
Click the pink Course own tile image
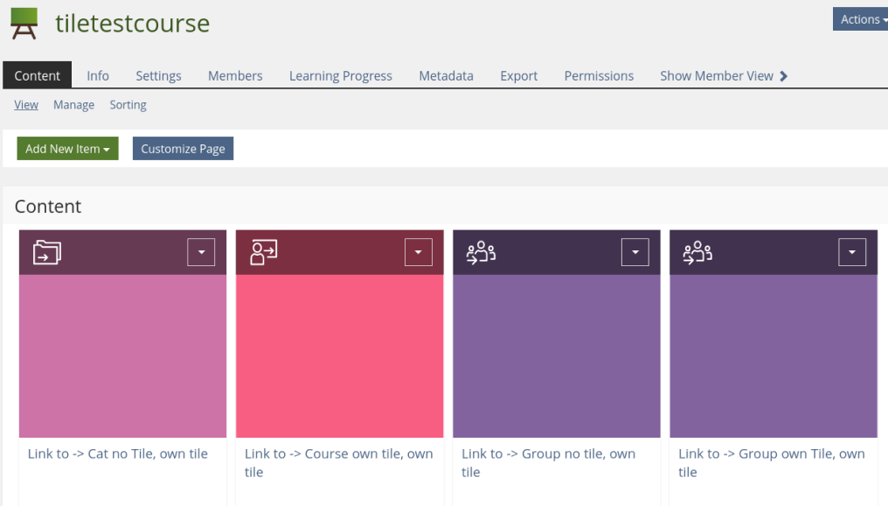point(339,356)
